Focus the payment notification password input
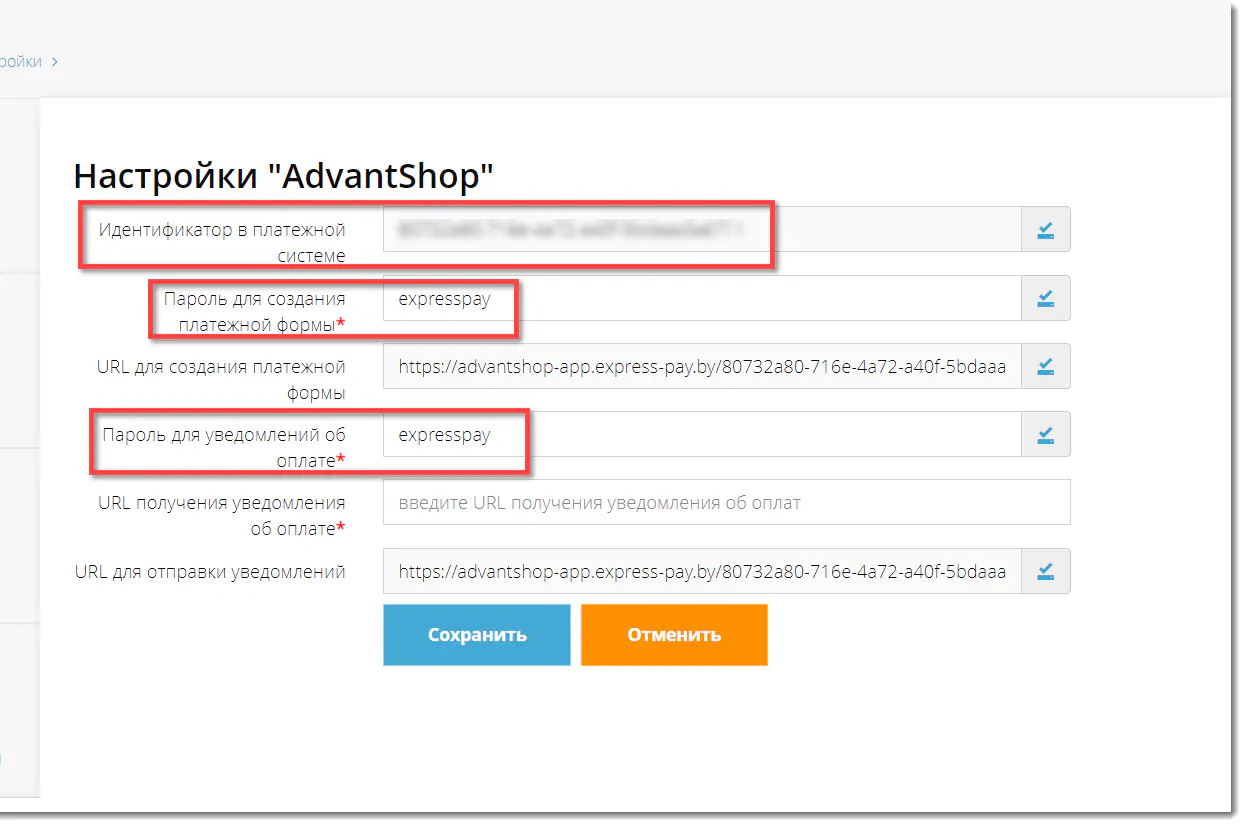Screen dimensions: 1246x827 click(x=700, y=434)
